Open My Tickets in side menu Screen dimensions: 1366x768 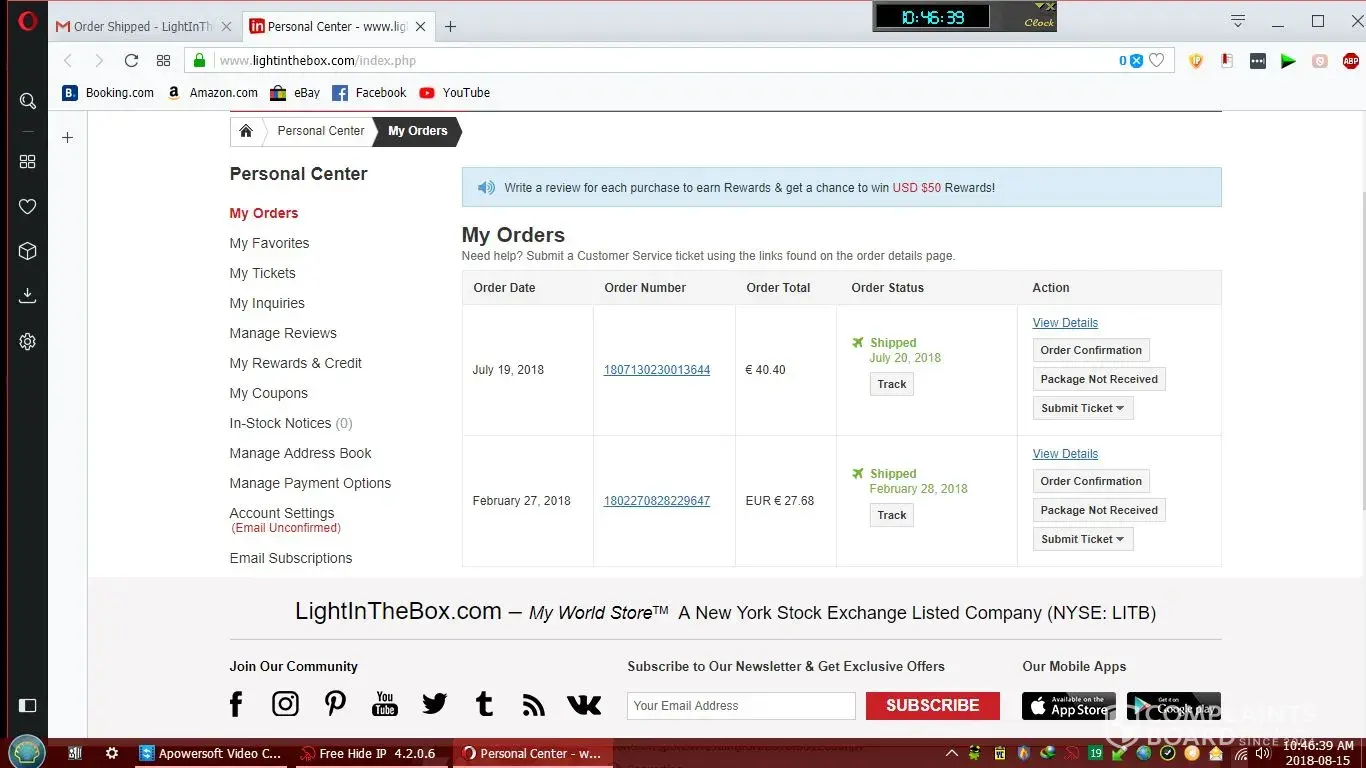(262, 273)
